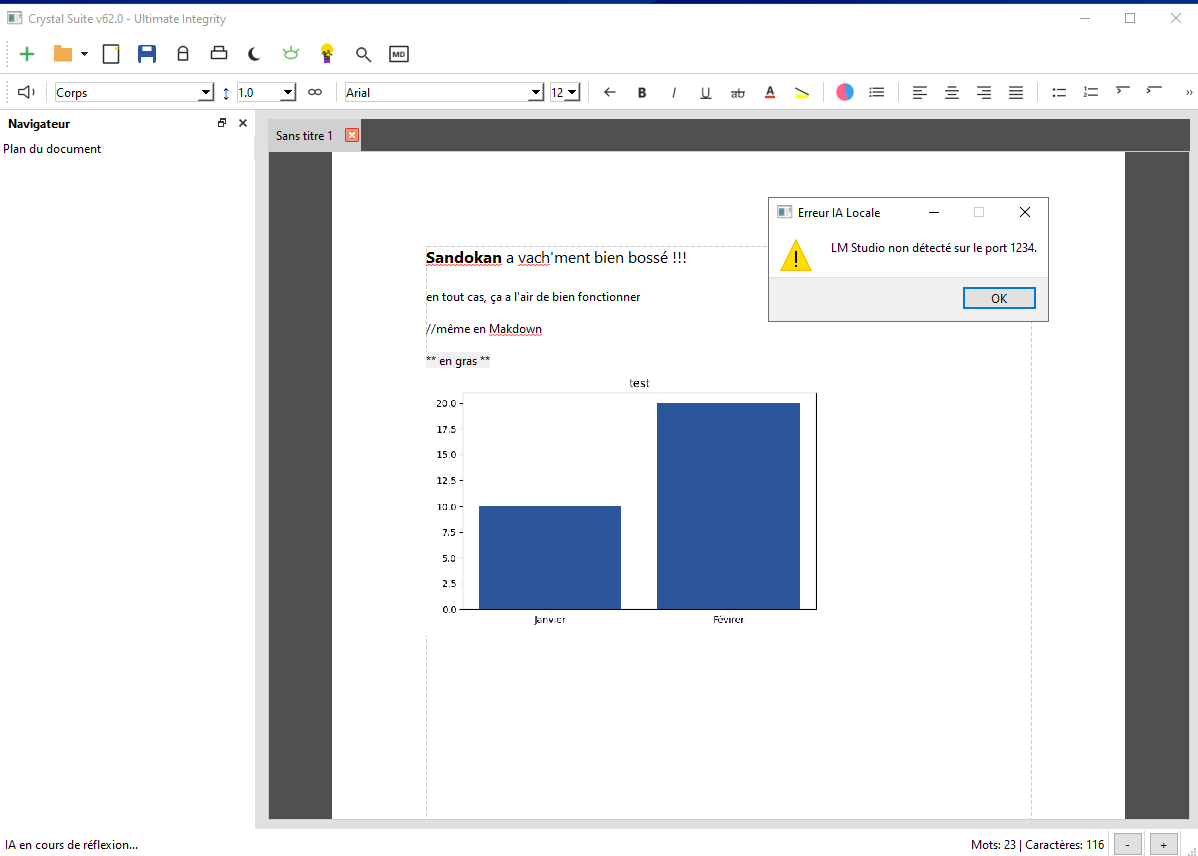The width and height of the screenshot is (1198, 856).
Task: Save the document with the floppy disk icon
Action: [x=147, y=54]
